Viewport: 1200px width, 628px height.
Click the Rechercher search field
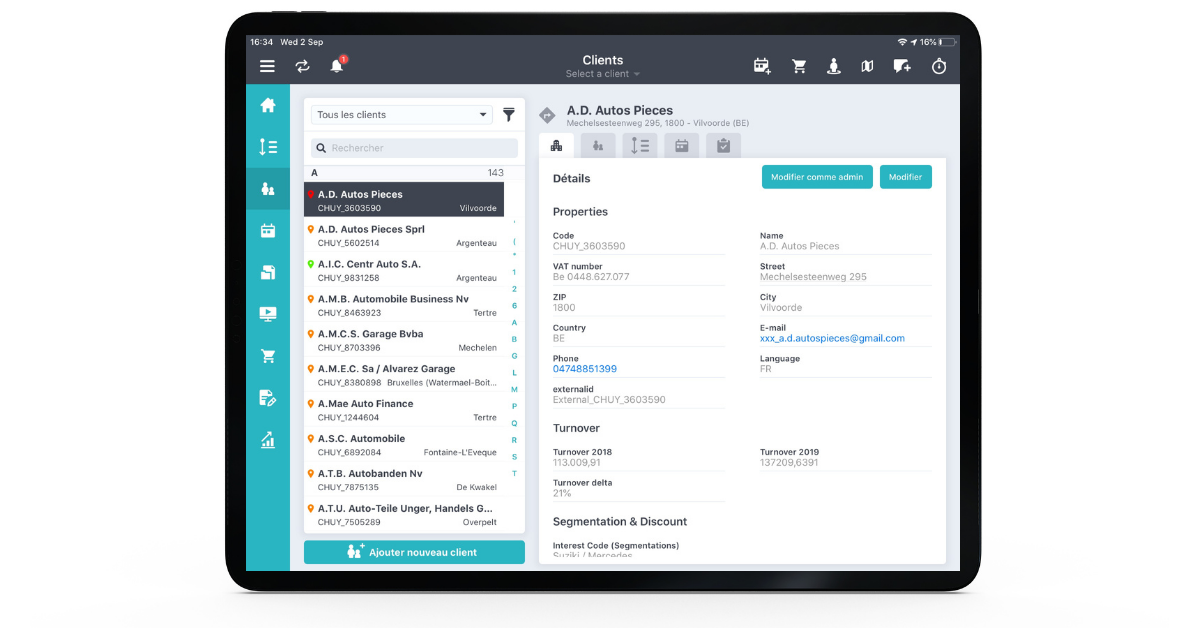pyautogui.click(x=414, y=148)
